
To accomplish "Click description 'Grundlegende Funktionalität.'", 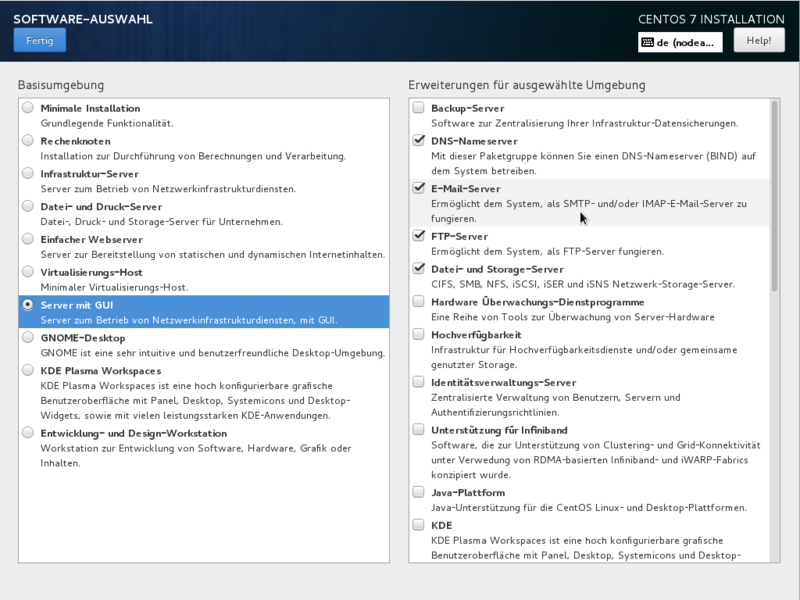I will click(107, 123).
